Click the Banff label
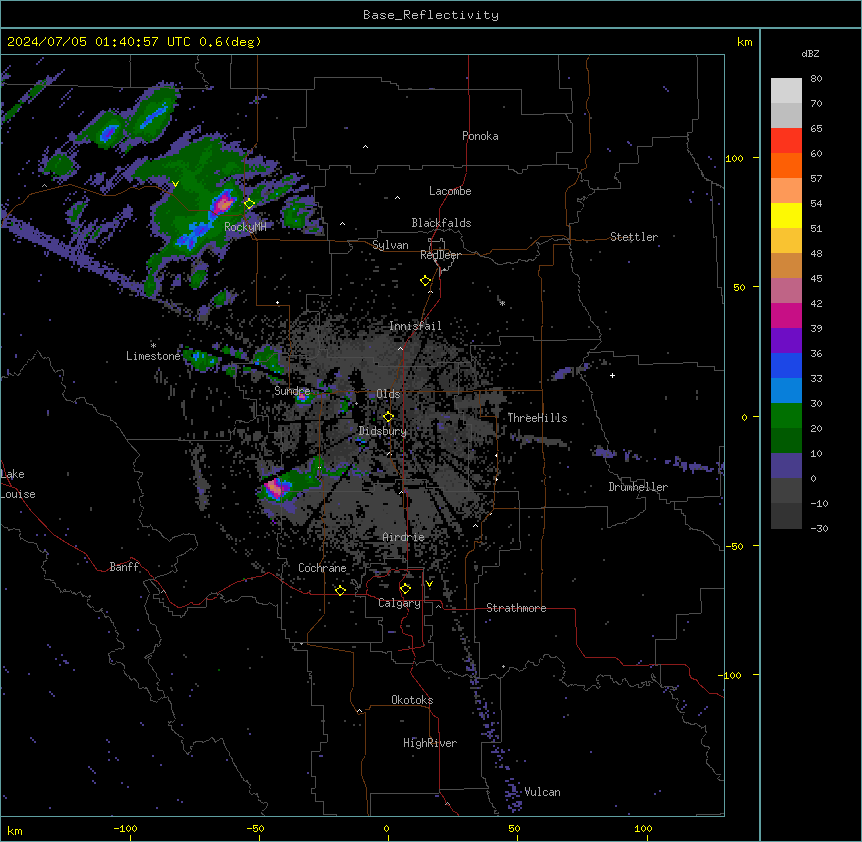The height and width of the screenshot is (842, 862). tap(124, 567)
